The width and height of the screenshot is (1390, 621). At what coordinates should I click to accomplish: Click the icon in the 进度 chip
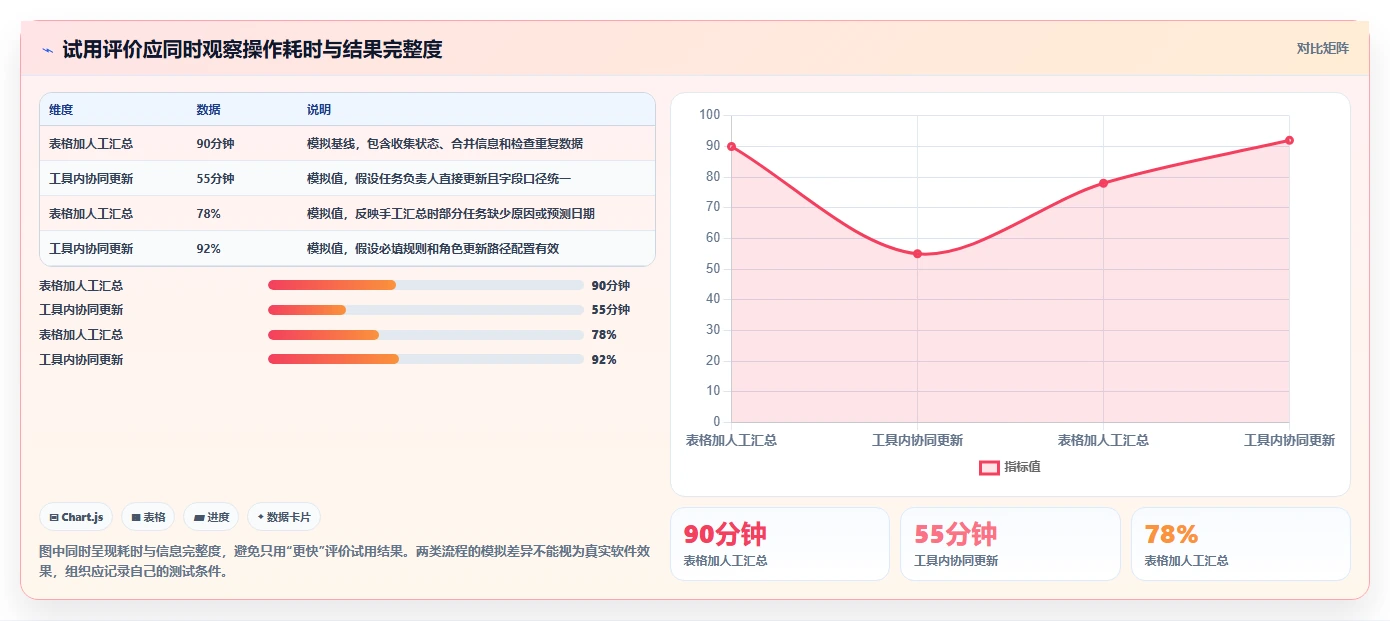(199, 517)
